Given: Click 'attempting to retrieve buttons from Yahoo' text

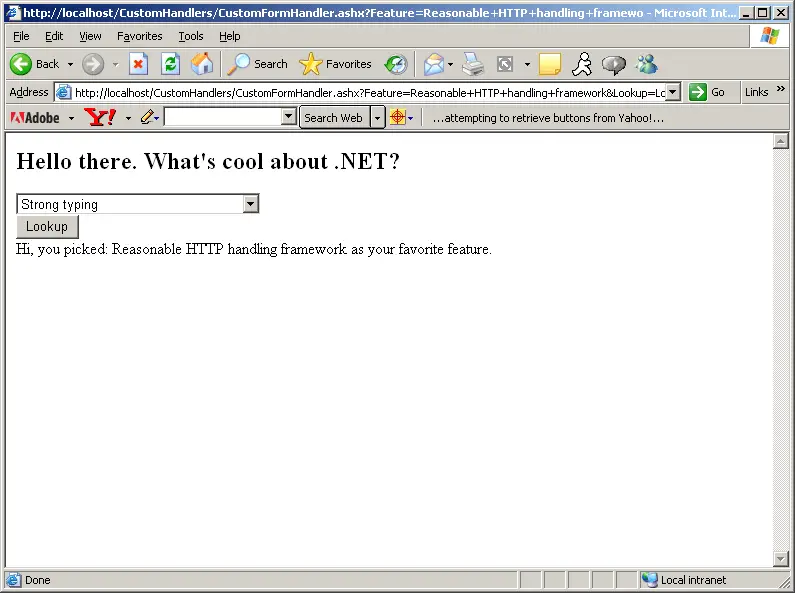Looking at the screenshot, I should (x=548, y=118).
